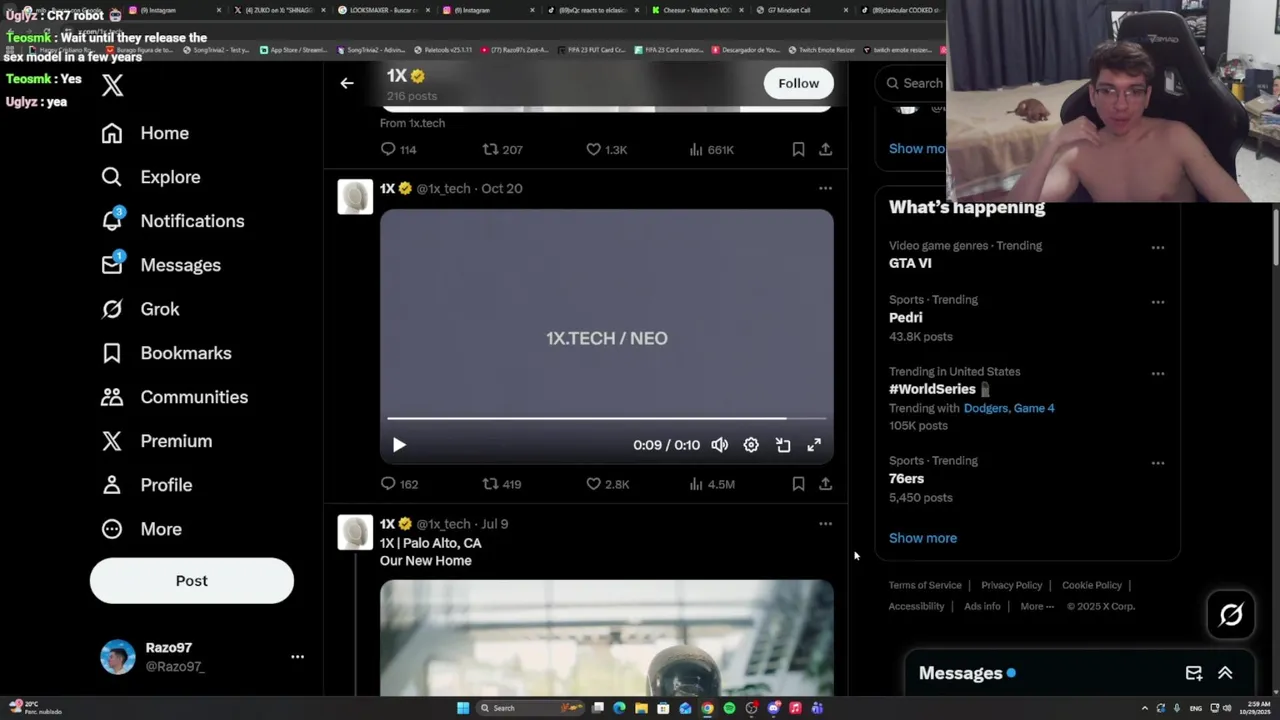Image resolution: width=1280 pixels, height=720 pixels.
Task: Click the Razo97 profile avatar
Action: click(118, 657)
